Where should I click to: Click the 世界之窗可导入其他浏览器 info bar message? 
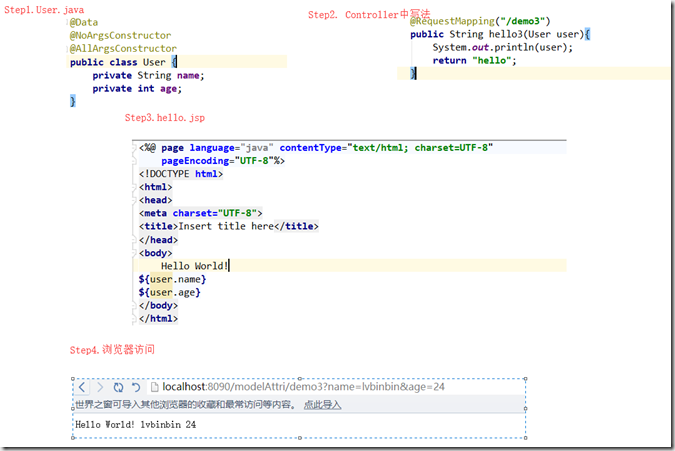click(186, 405)
